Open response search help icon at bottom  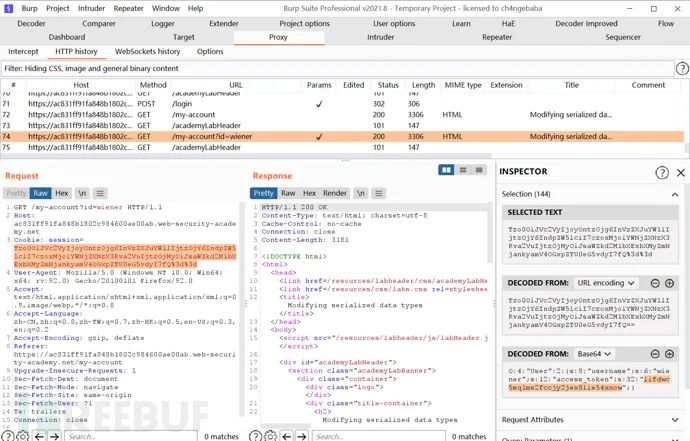[255, 436]
